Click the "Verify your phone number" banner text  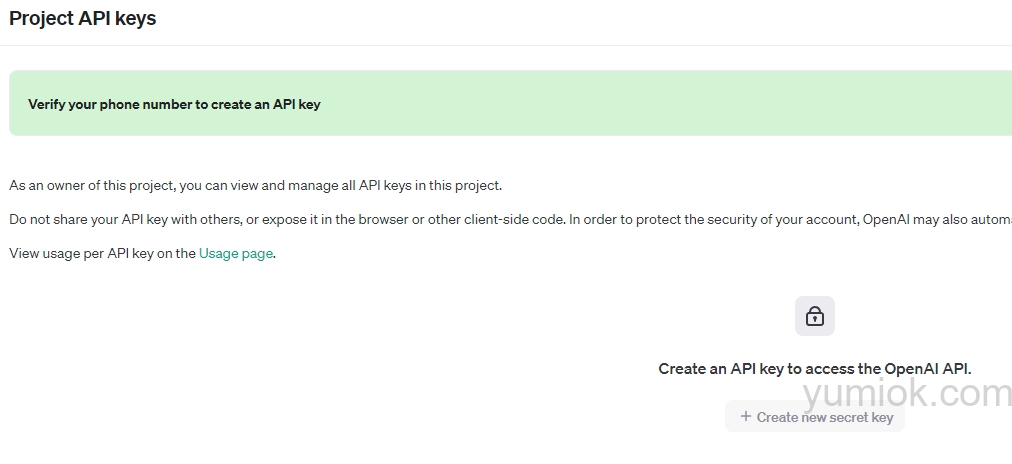[110, 104]
